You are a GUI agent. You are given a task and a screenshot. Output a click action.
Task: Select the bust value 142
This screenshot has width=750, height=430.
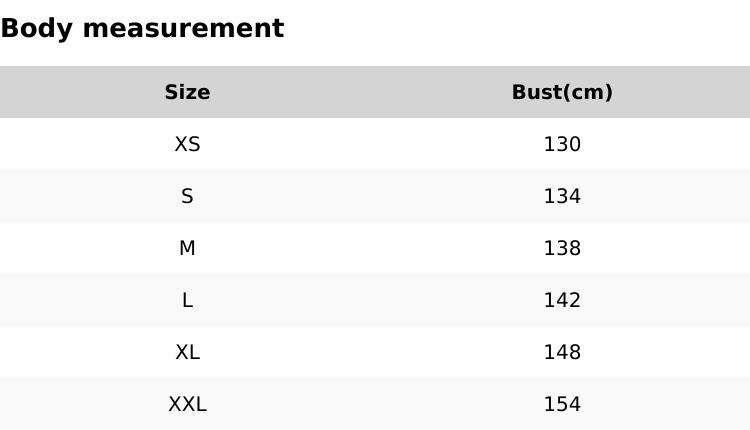click(x=562, y=300)
